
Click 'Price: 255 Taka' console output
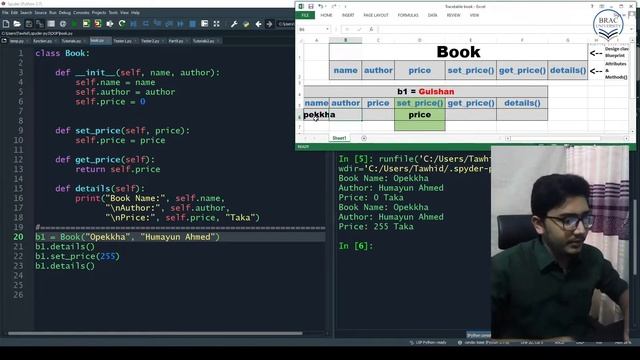coord(376,227)
